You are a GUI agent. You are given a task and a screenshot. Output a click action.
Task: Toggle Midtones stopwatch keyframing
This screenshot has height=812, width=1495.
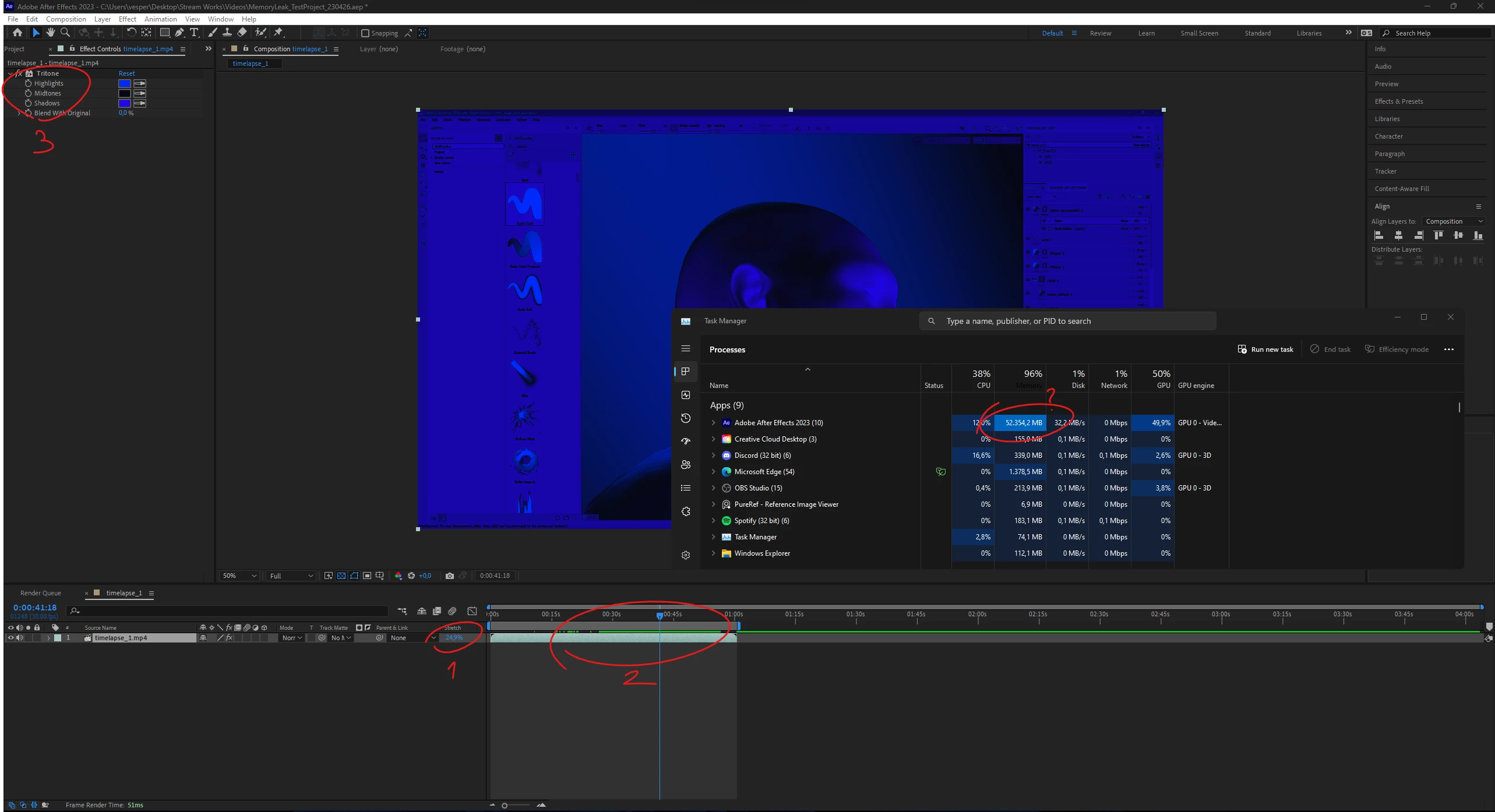tap(28, 93)
